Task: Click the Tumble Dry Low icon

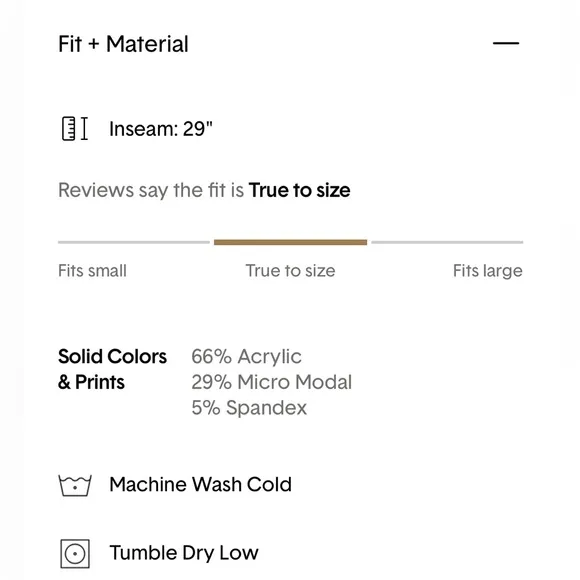Action: click(x=75, y=554)
